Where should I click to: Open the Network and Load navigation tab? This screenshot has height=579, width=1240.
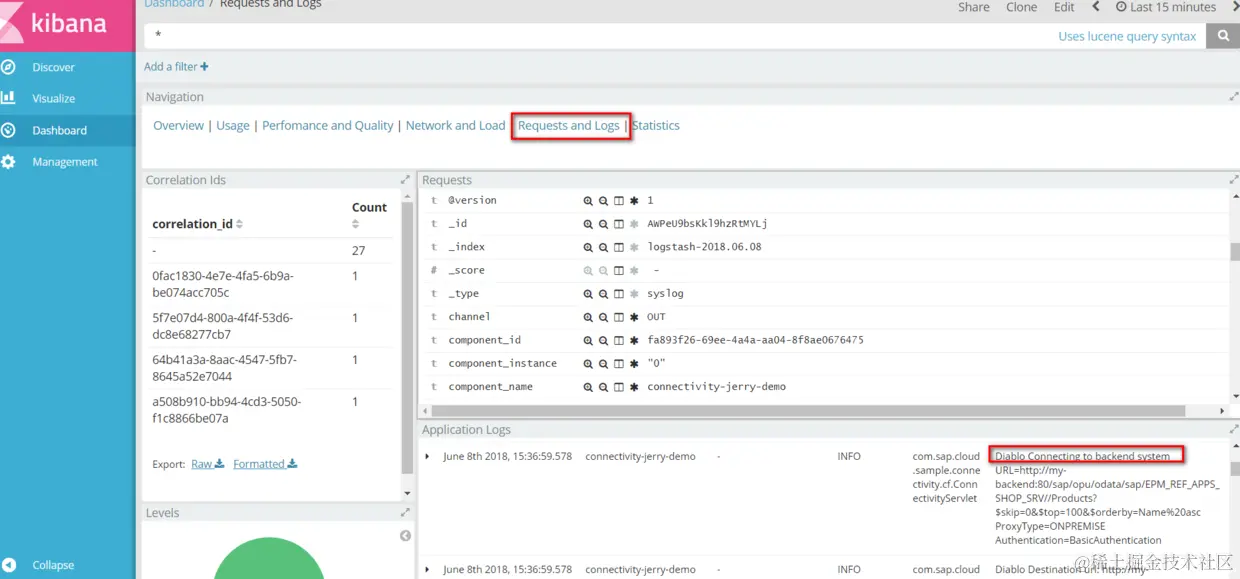pos(455,125)
